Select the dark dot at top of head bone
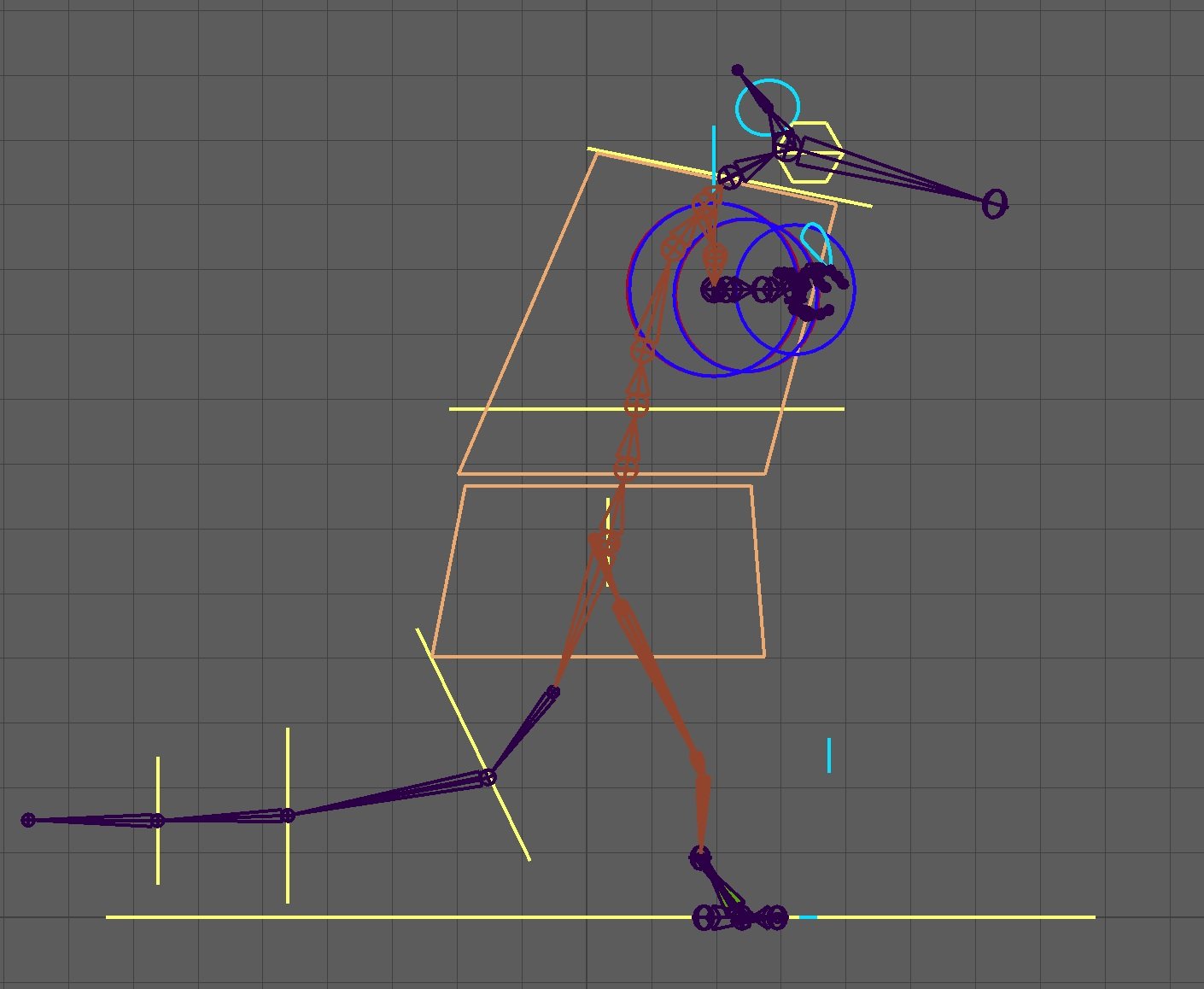The width and height of the screenshot is (1204, 989). pos(738,70)
